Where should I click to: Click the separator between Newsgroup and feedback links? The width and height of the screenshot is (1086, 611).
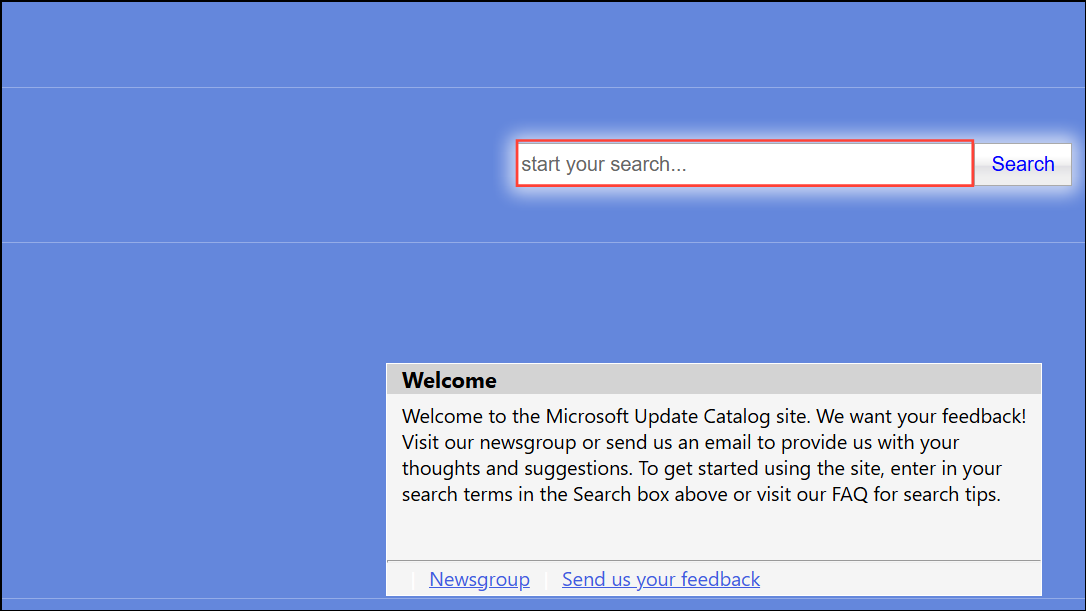546,580
